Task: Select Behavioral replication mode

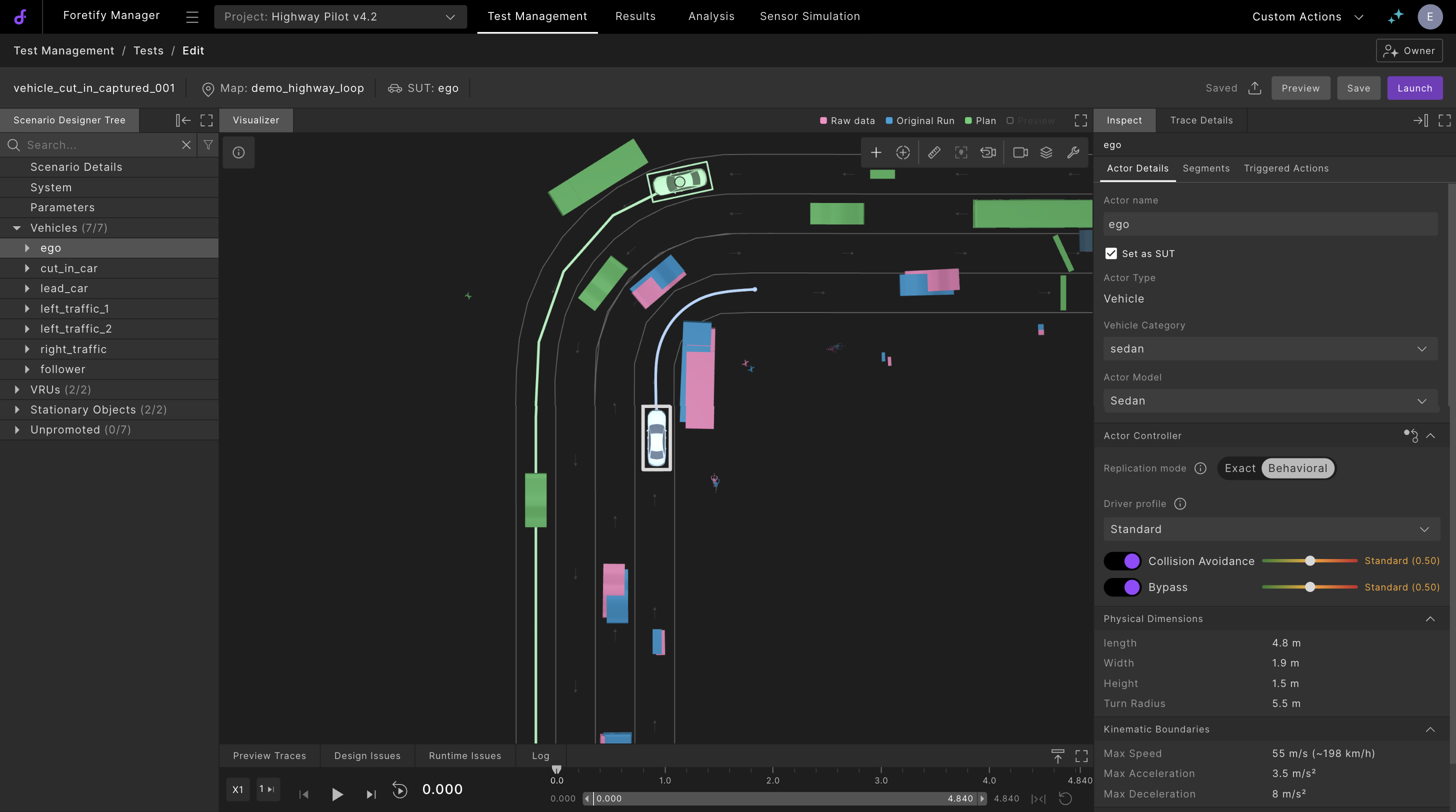Action: tap(1297, 468)
